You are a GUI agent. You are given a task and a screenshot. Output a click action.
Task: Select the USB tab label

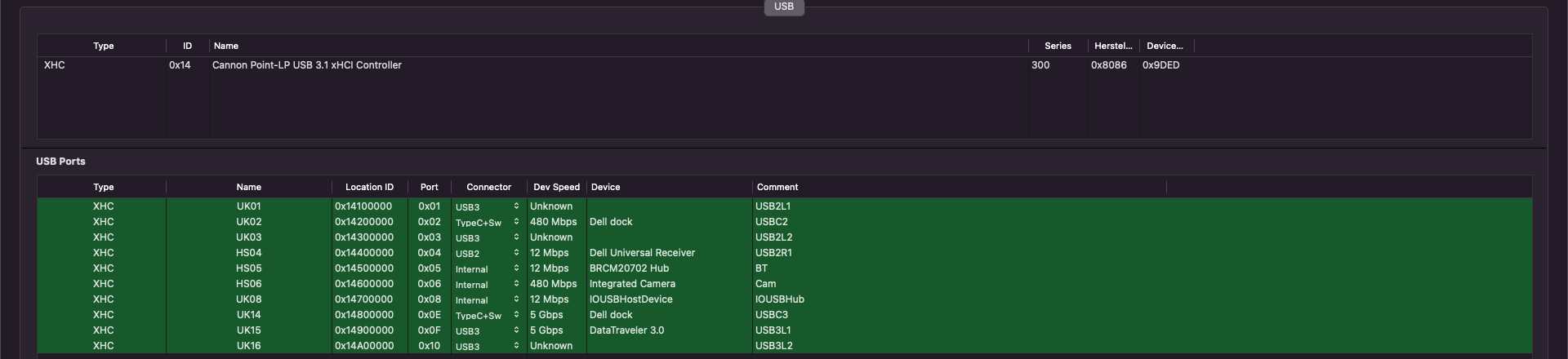tap(784, 7)
